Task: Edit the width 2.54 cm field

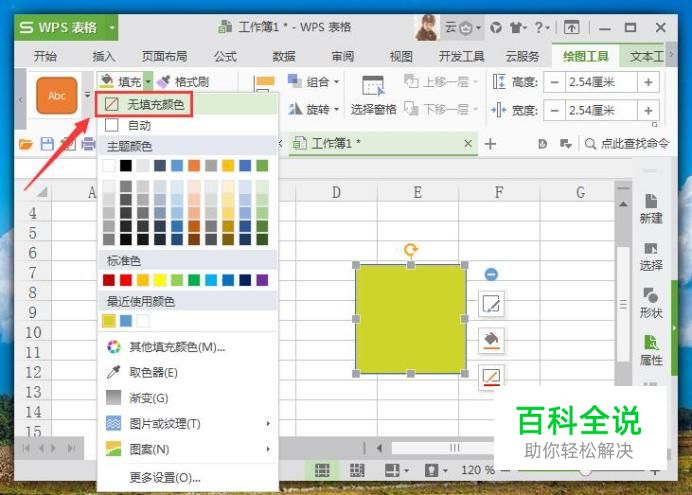Action: point(601,110)
